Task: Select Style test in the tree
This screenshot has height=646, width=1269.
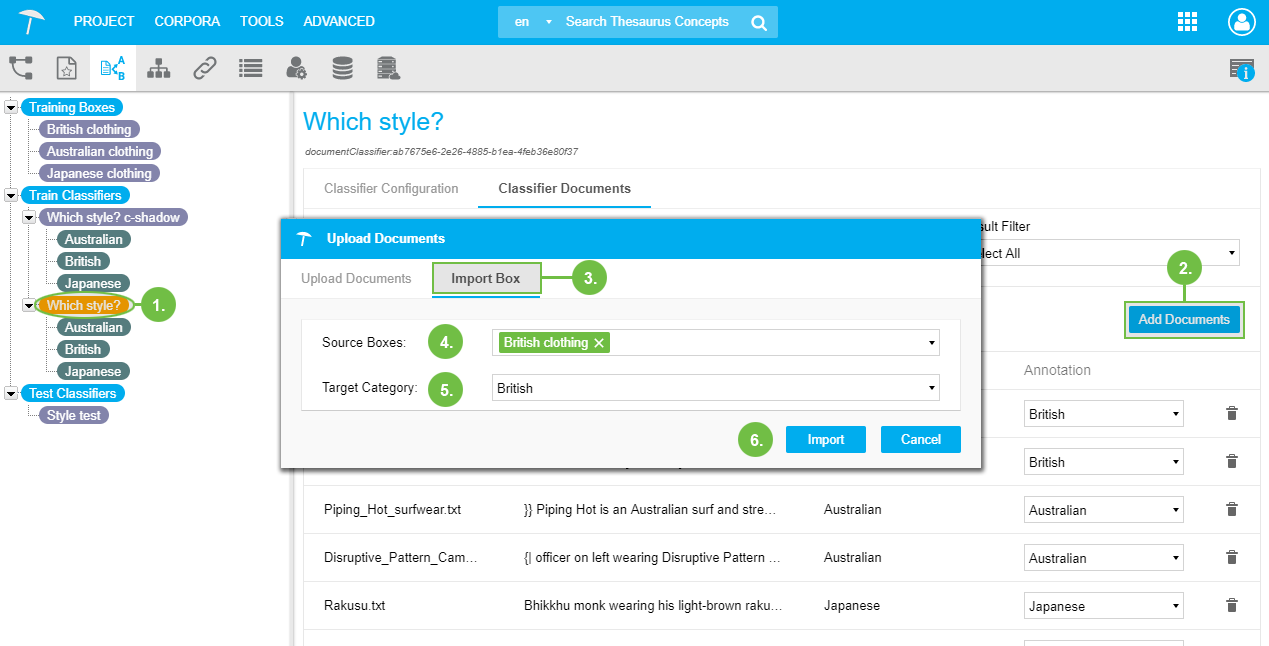Action: 74,415
